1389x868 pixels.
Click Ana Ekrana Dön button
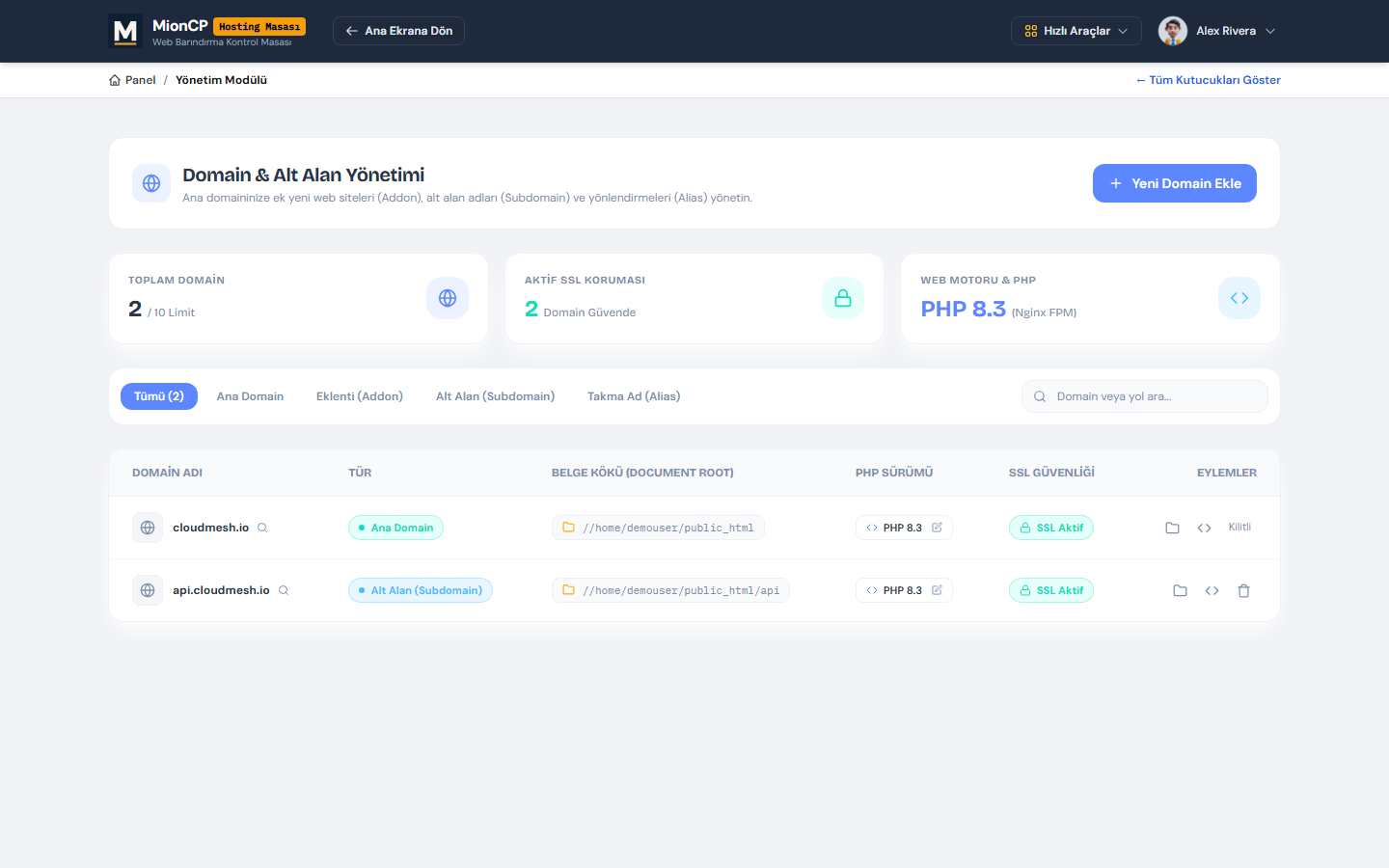pyautogui.click(x=398, y=31)
